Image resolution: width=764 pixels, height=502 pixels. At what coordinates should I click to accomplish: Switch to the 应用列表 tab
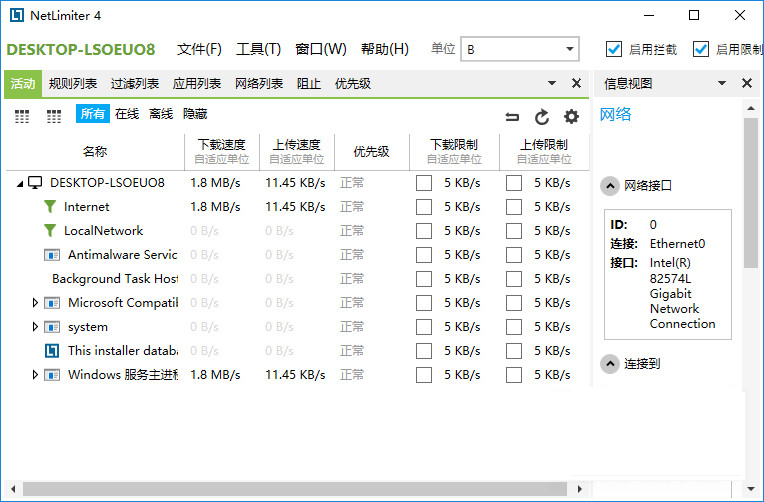tap(197, 84)
